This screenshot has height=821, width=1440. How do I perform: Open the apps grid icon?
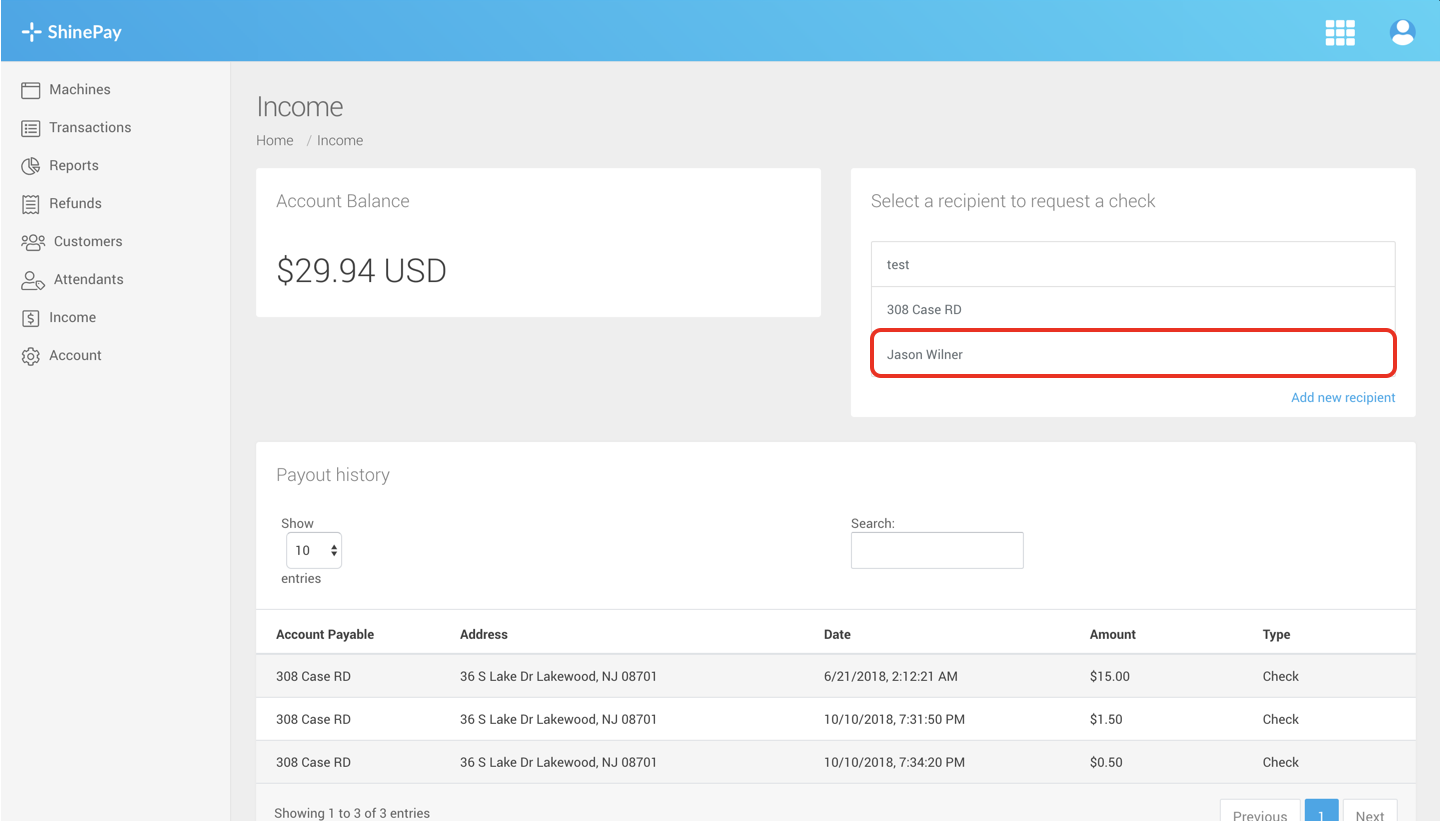1340,32
